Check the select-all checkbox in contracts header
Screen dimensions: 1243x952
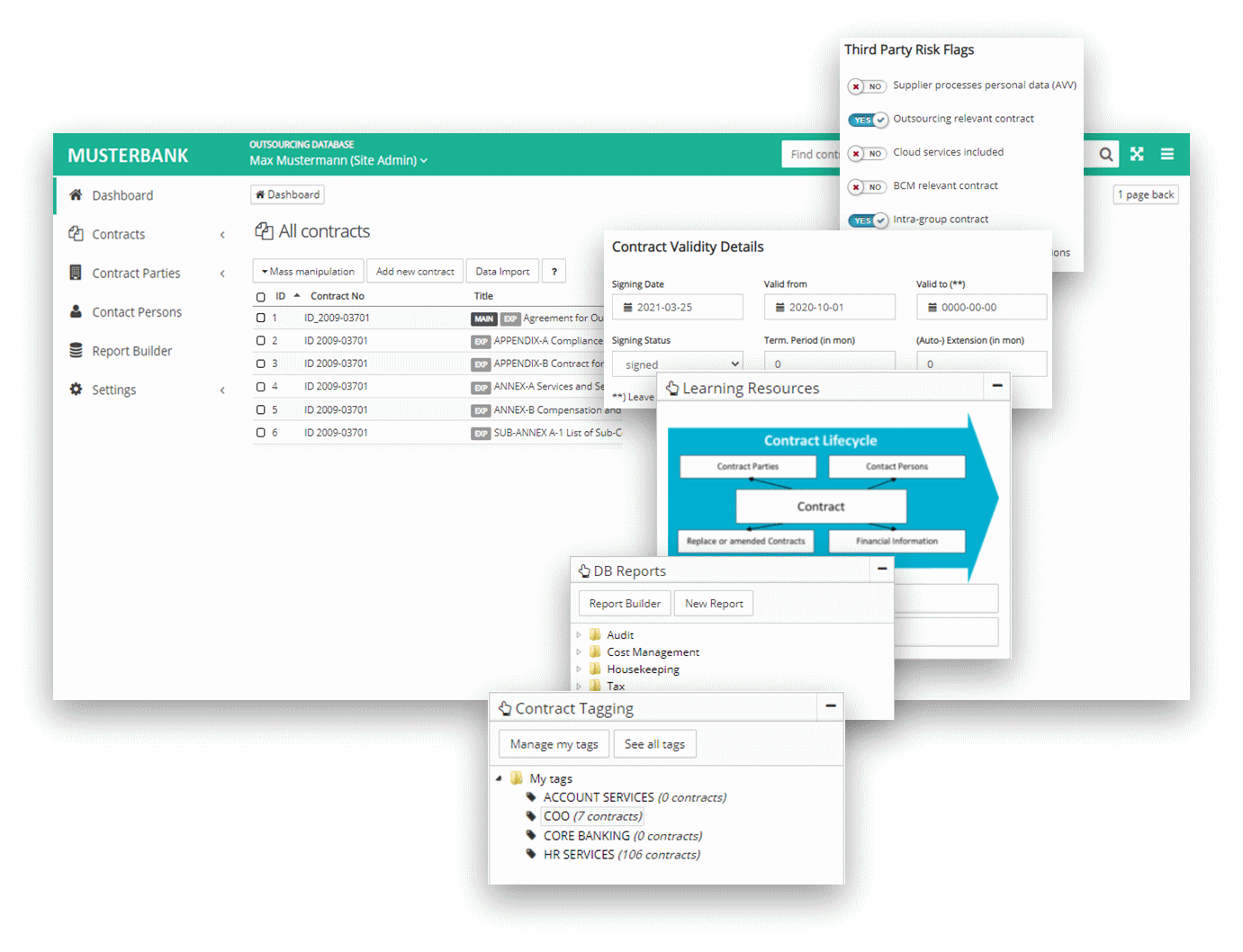pyautogui.click(x=261, y=297)
